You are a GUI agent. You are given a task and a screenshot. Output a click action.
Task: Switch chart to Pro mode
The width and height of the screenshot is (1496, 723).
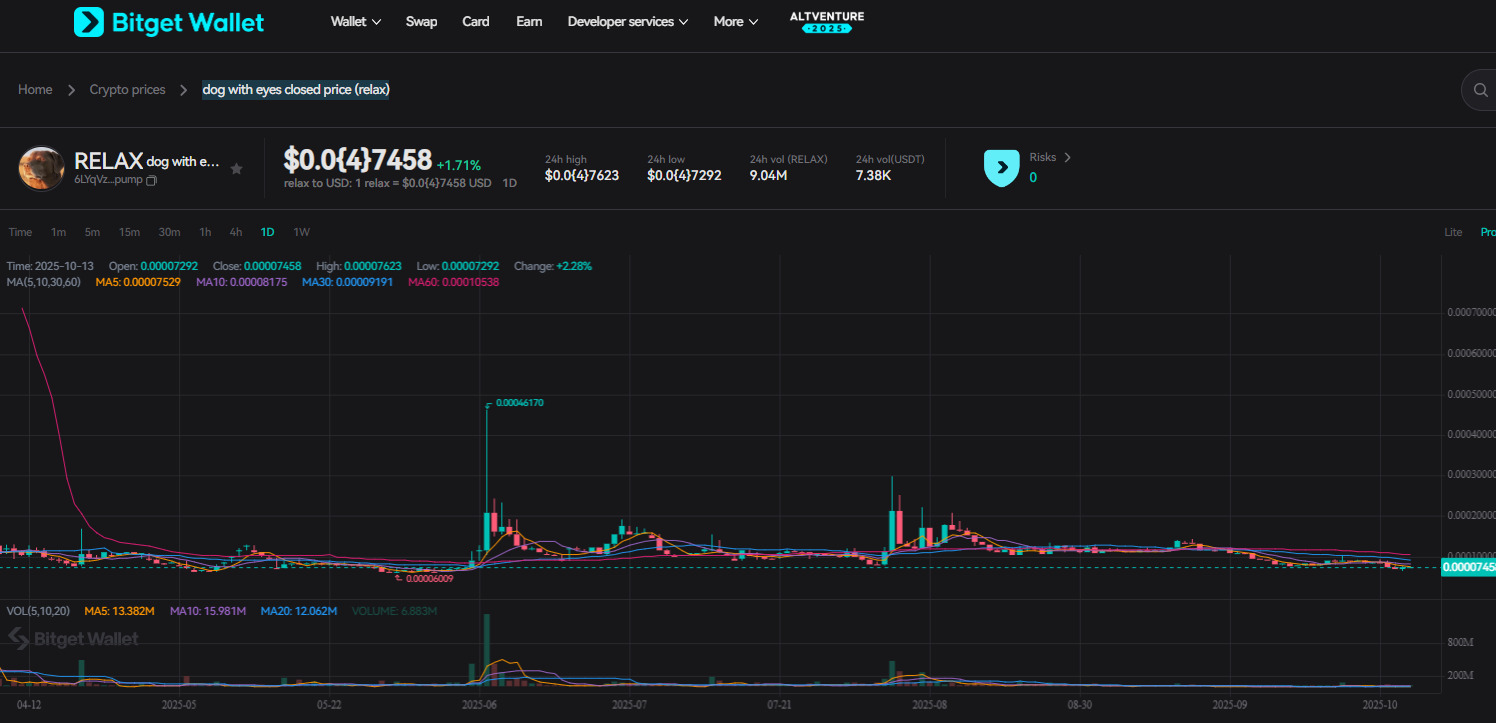click(x=1487, y=232)
